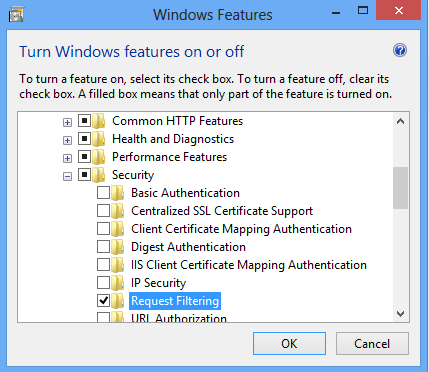Click the IIS Client Certificate Mapping folder icon
Image resolution: width=429 pixels, height=372 pixels.
point(118,265)
